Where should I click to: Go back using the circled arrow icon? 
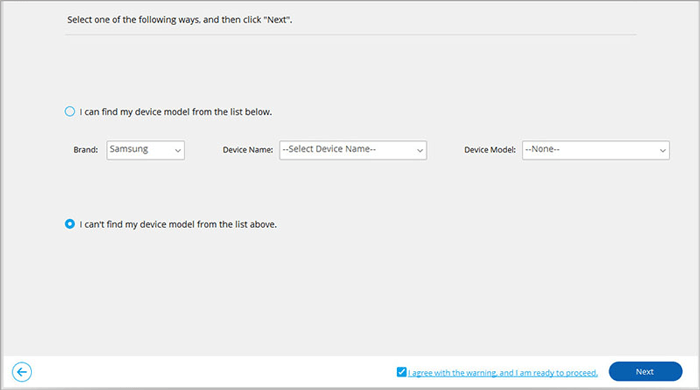point(22,372)
